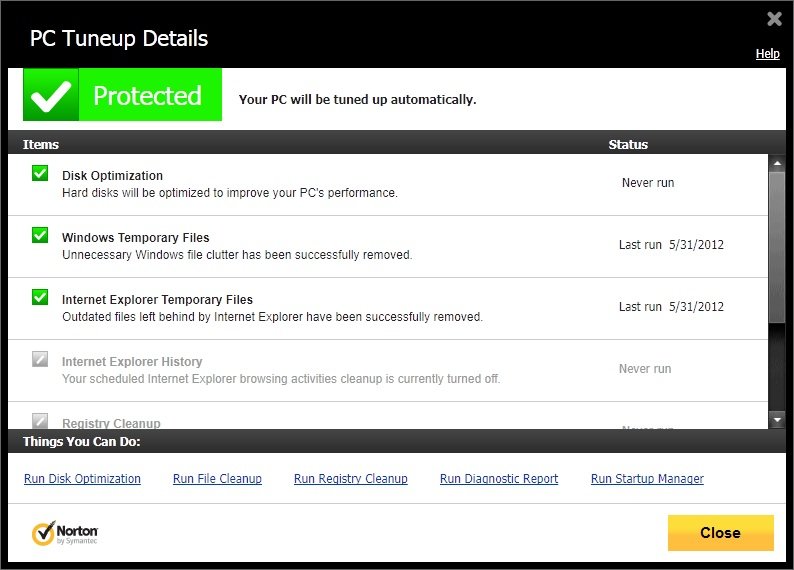Select the Internet Explorer History title
This screenshot has width=794, height=570.
(132, 361)
